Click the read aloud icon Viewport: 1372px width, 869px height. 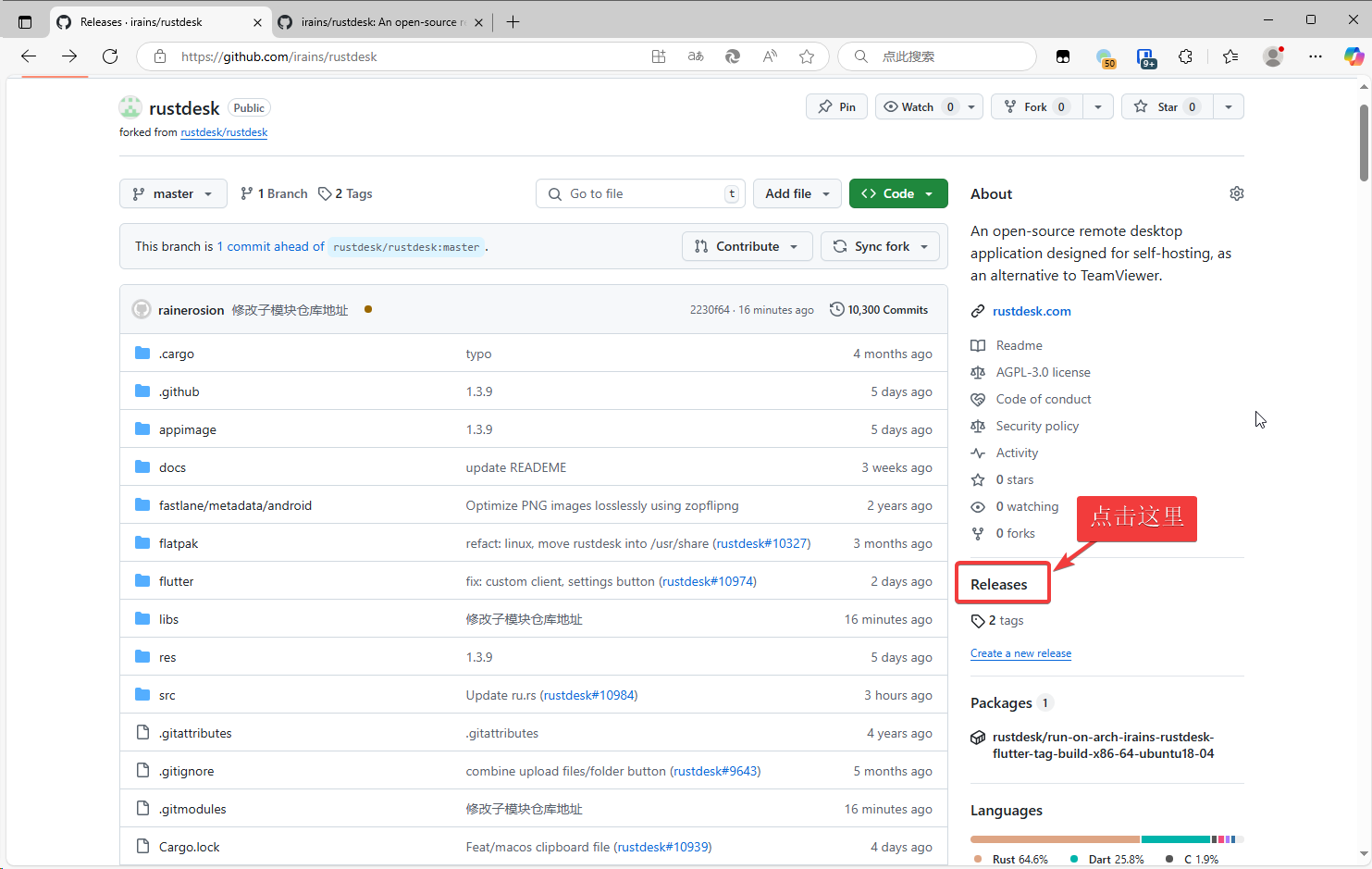click(x=770, y=56)
